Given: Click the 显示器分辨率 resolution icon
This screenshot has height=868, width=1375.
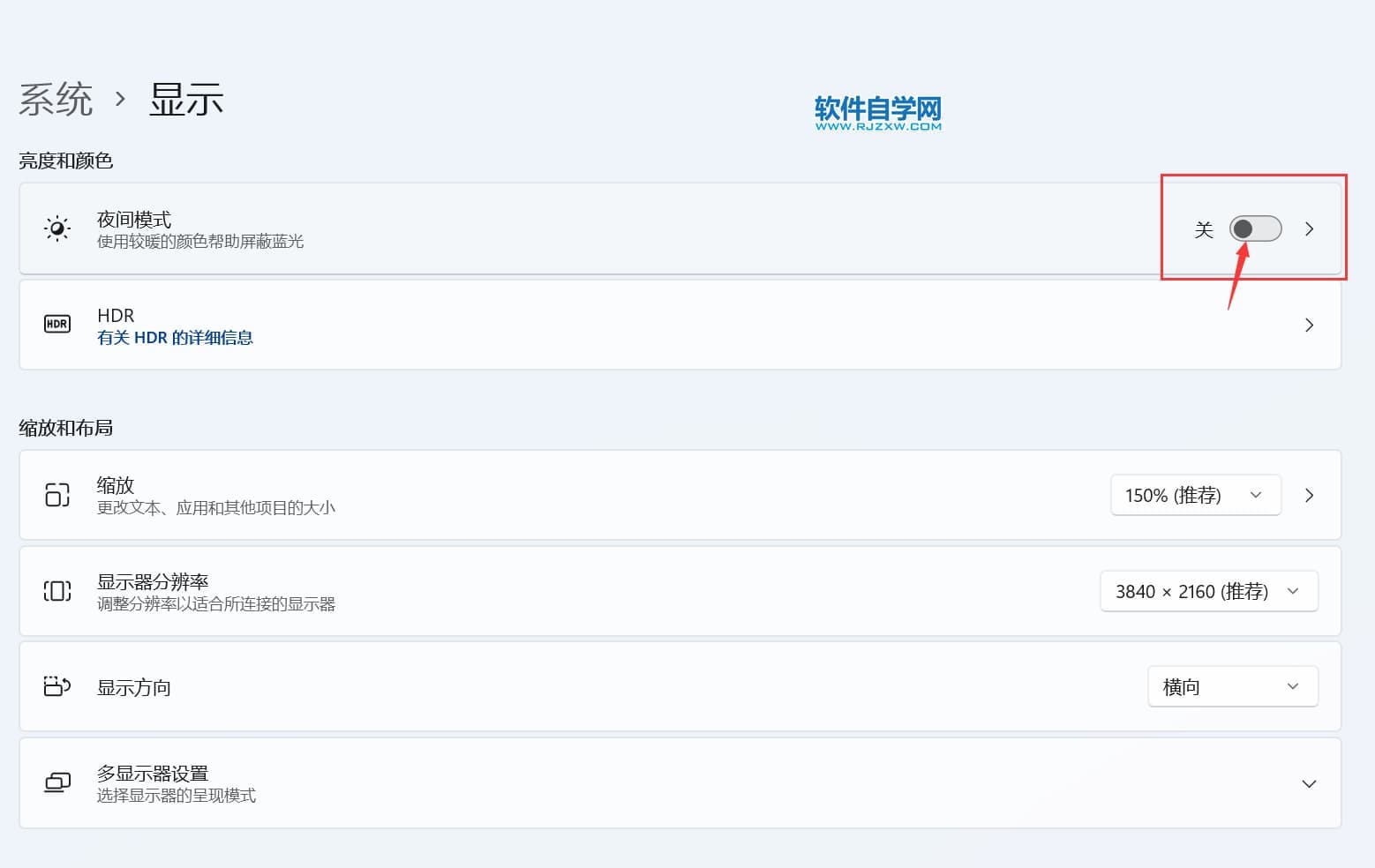Looking at the screenshot, I should [x=57, y=591].
